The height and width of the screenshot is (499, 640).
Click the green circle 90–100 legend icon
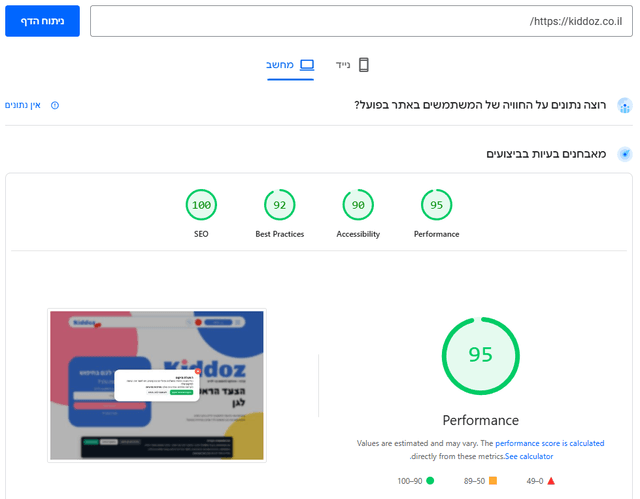430,481
